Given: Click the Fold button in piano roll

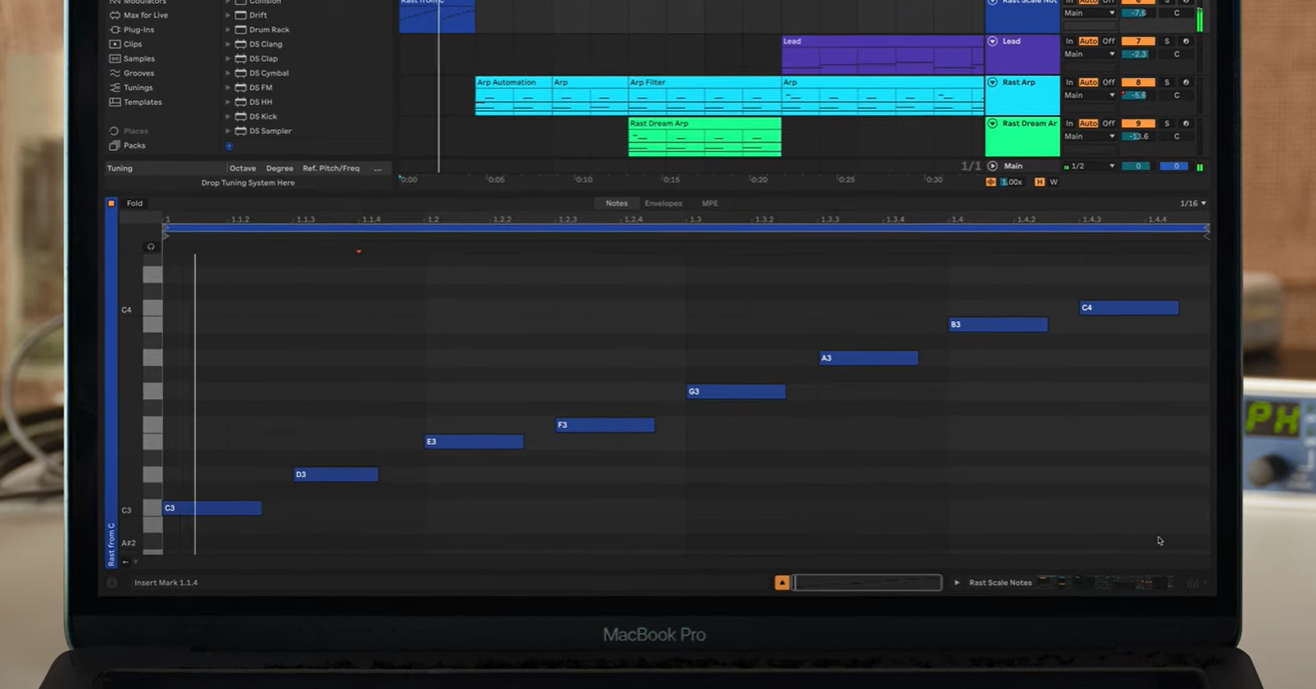Looking at the screenshot, I should pos(134,203).
